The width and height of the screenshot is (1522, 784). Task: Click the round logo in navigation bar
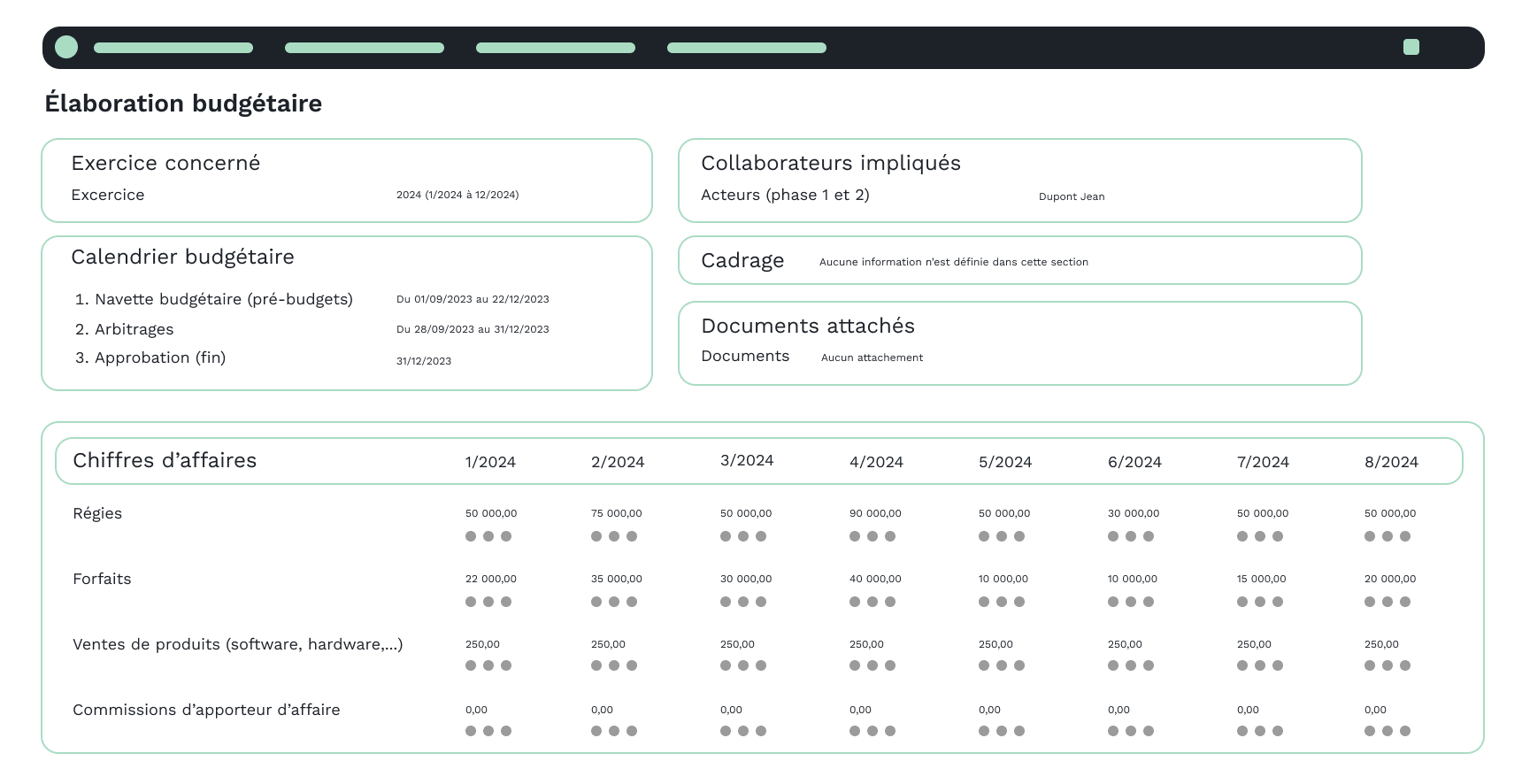pos(66,47)
